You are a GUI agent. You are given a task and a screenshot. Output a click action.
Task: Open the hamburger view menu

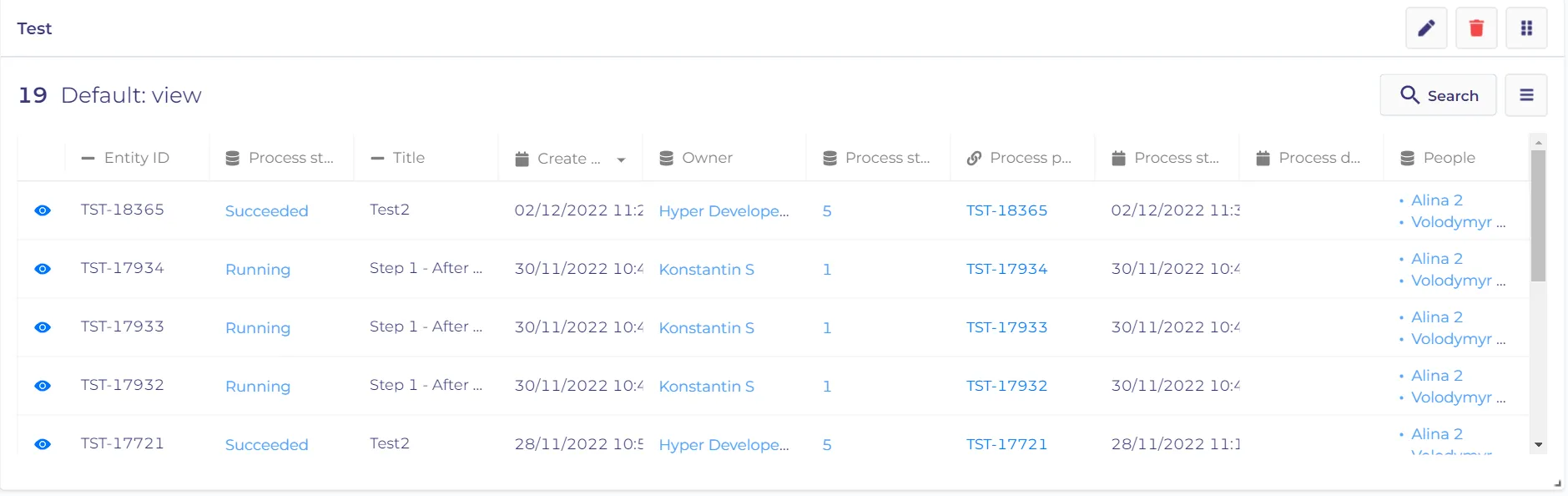[1526, 95]
